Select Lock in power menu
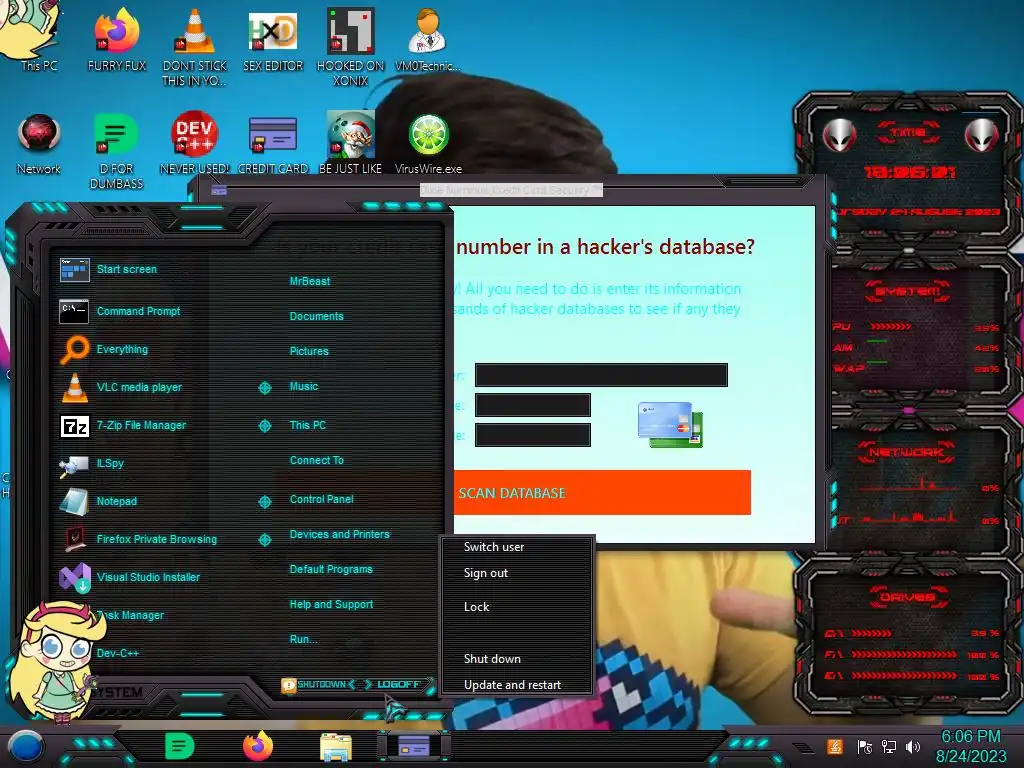Screen dimensions: 1024x768 pyautogui.click(x=476, y=607)
